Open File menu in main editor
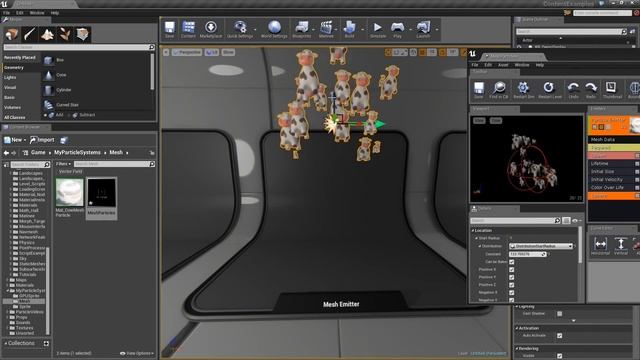 click(x=7, y=13)
